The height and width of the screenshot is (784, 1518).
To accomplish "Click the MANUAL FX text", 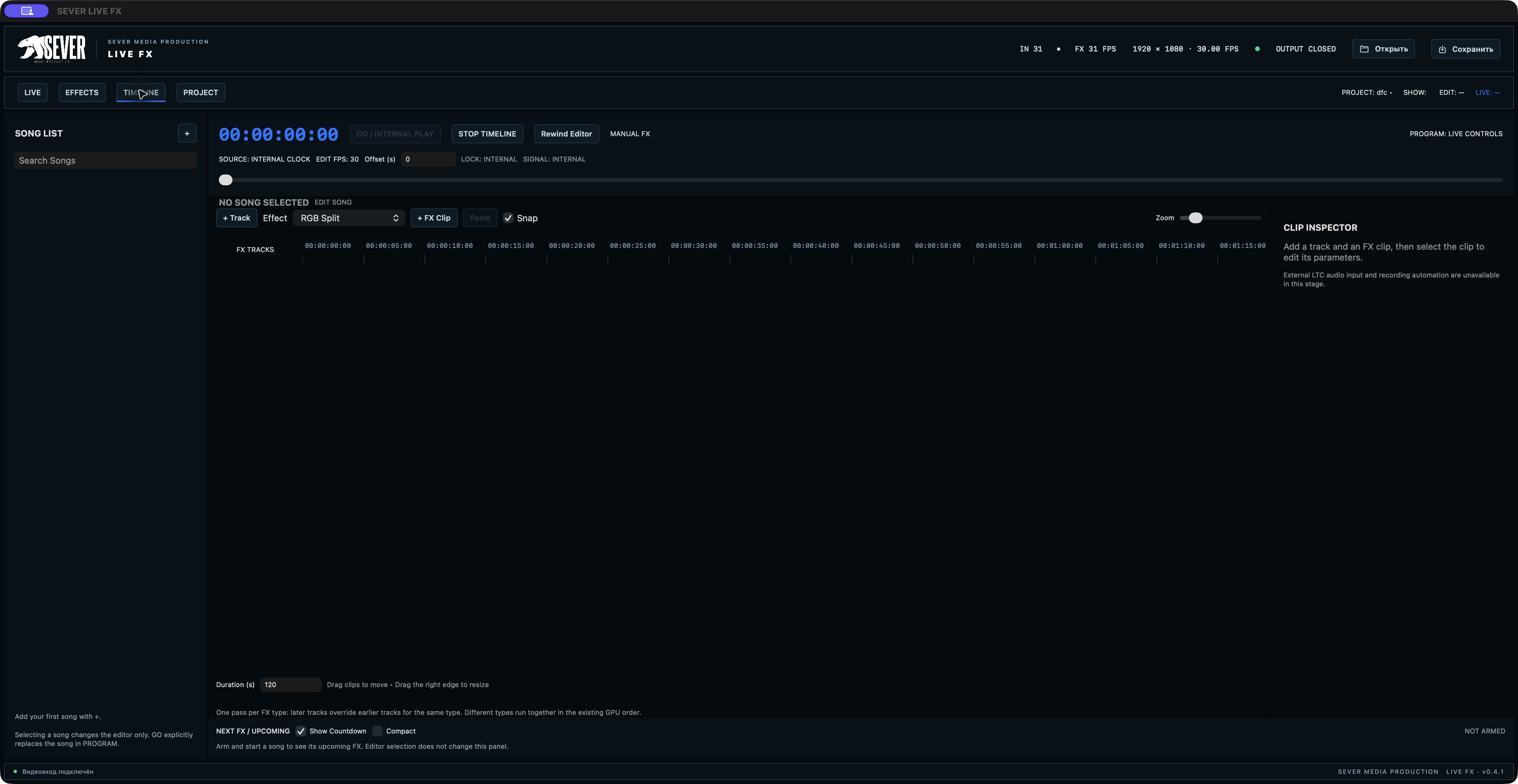I will click(x=630, y=134).
